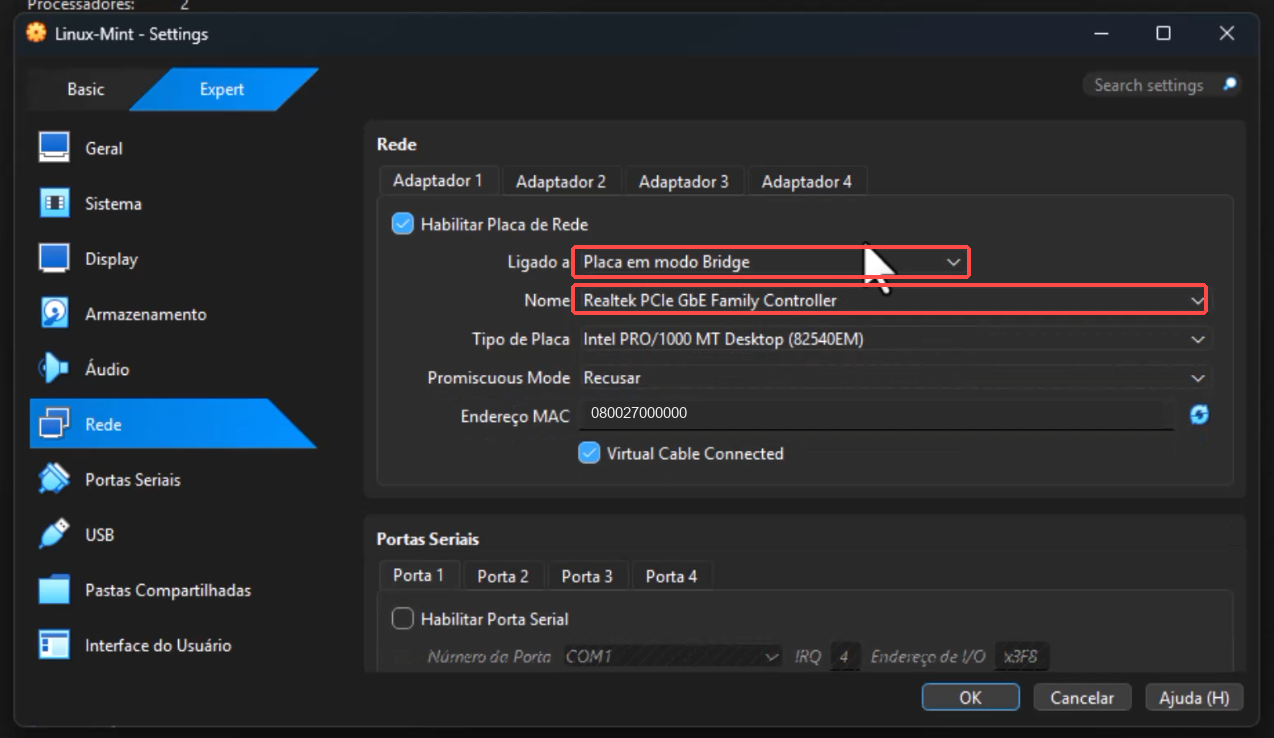This screenshot has width=1274, height=738.
Task: Click the Cancelar button
Action: coord(1082,697)
